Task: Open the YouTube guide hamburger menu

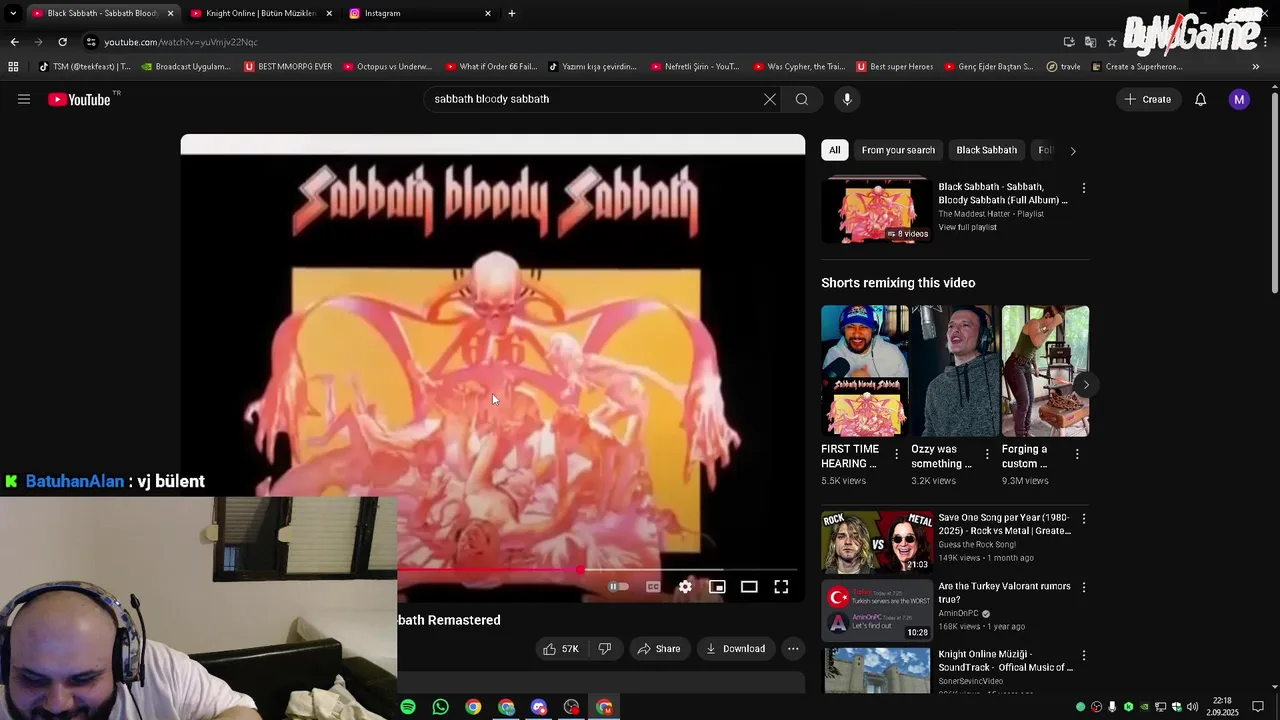Action: pyautogui.click(x=24, y=99)
